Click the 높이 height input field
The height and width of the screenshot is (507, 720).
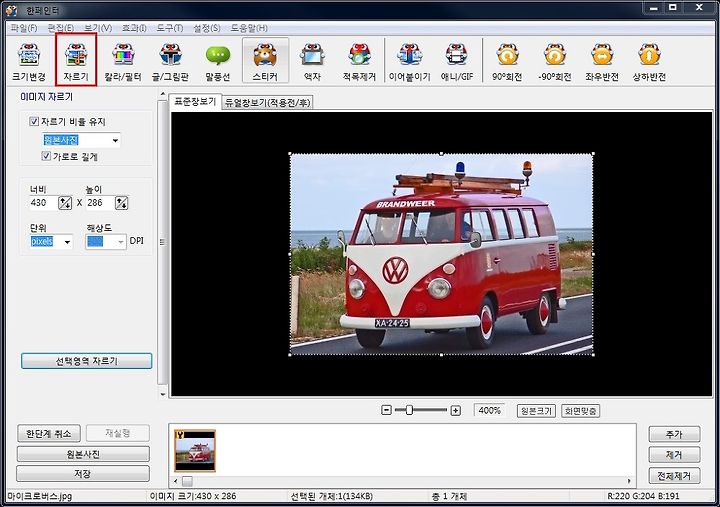coord(100,203)
